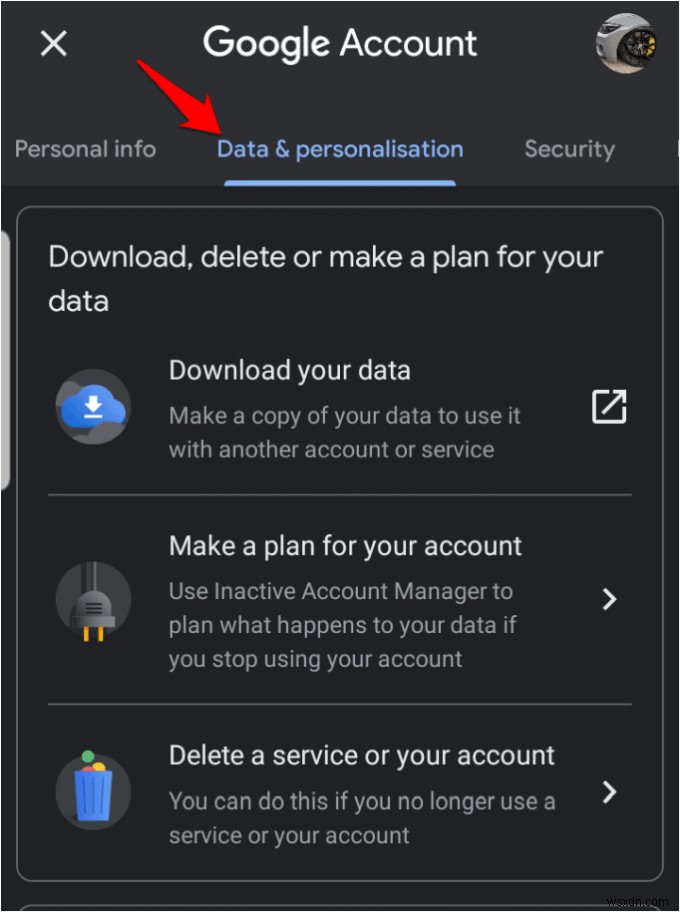Screen dimensions: 680x912
Task: Switch to the Personal info tab
Action: 85,149
